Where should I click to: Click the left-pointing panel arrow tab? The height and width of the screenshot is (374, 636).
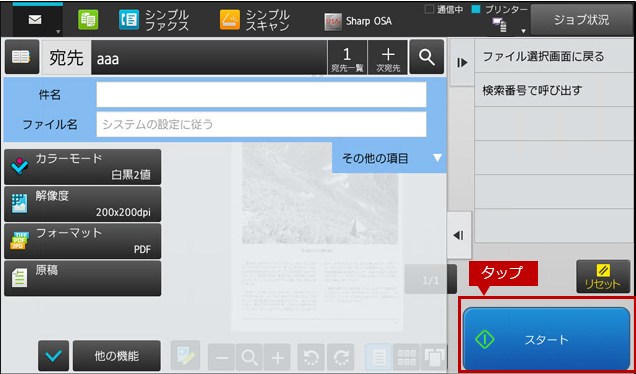[x=460, y=235]
